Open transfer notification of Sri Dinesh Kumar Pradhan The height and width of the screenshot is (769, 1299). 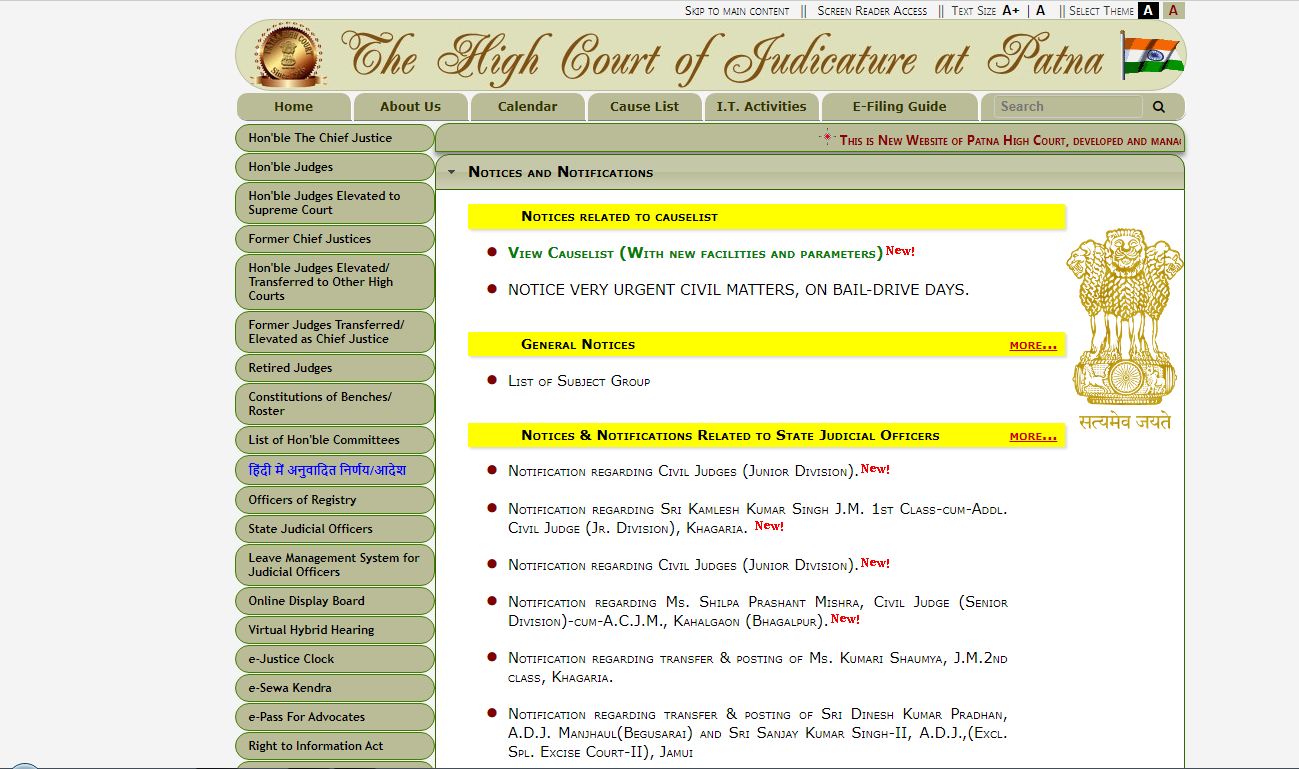coord(757,732)
